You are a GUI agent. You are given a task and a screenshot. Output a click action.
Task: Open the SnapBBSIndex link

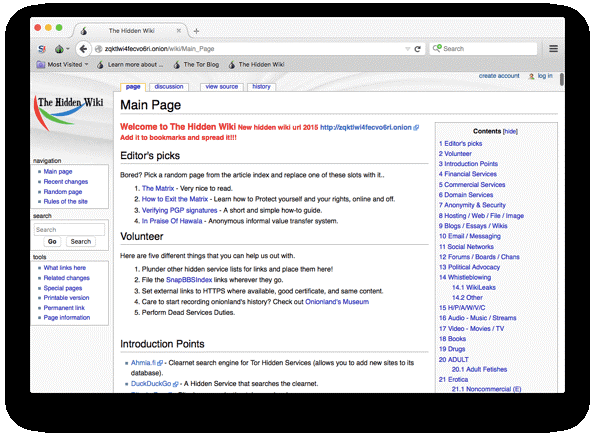(x=189, y=280)
